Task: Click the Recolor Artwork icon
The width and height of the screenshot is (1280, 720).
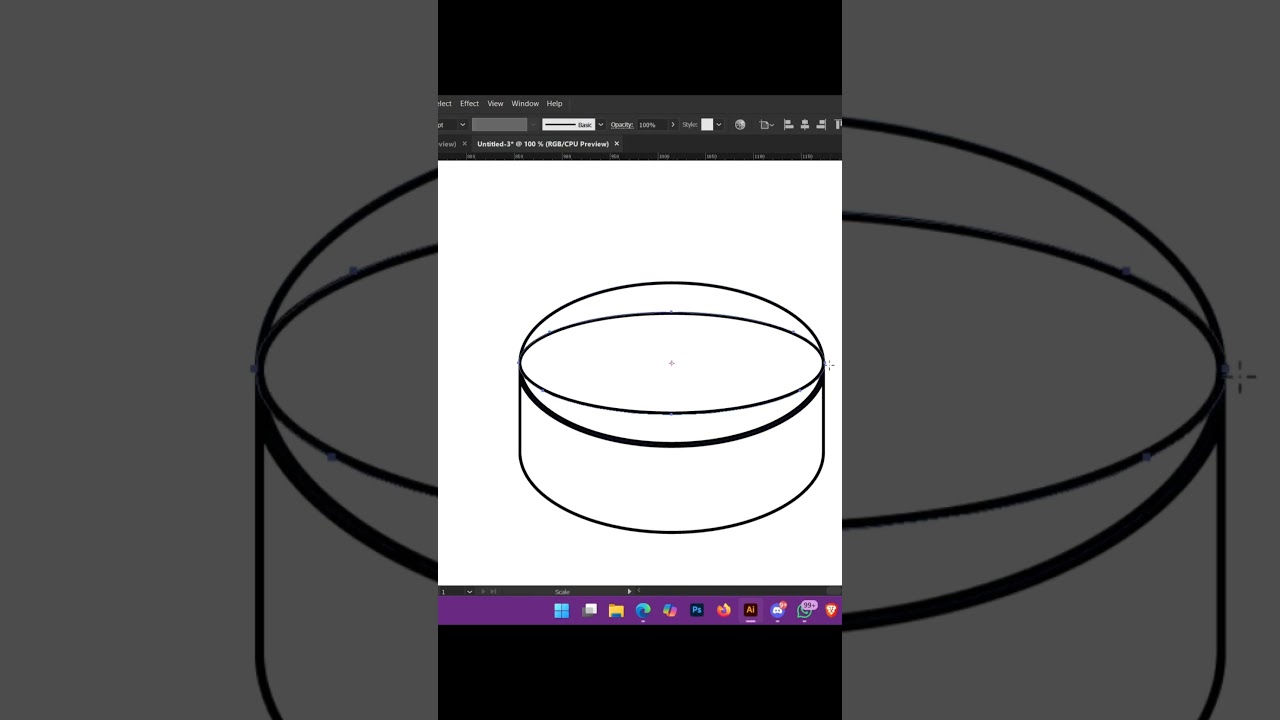Action: pyautogui.click(x=740, y=125)
